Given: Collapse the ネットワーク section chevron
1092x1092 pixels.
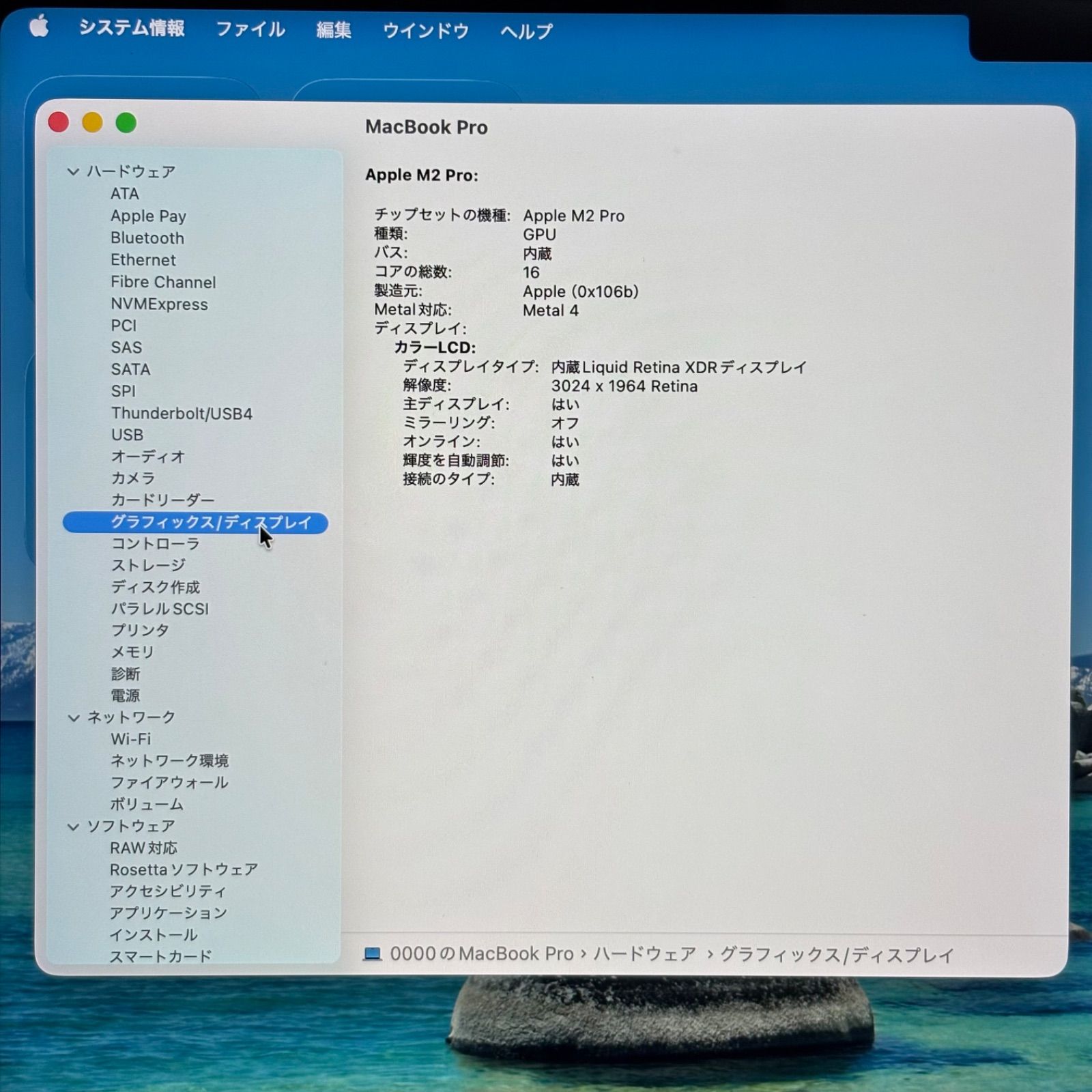Looking at the screenshot, I should click(73, 717).
